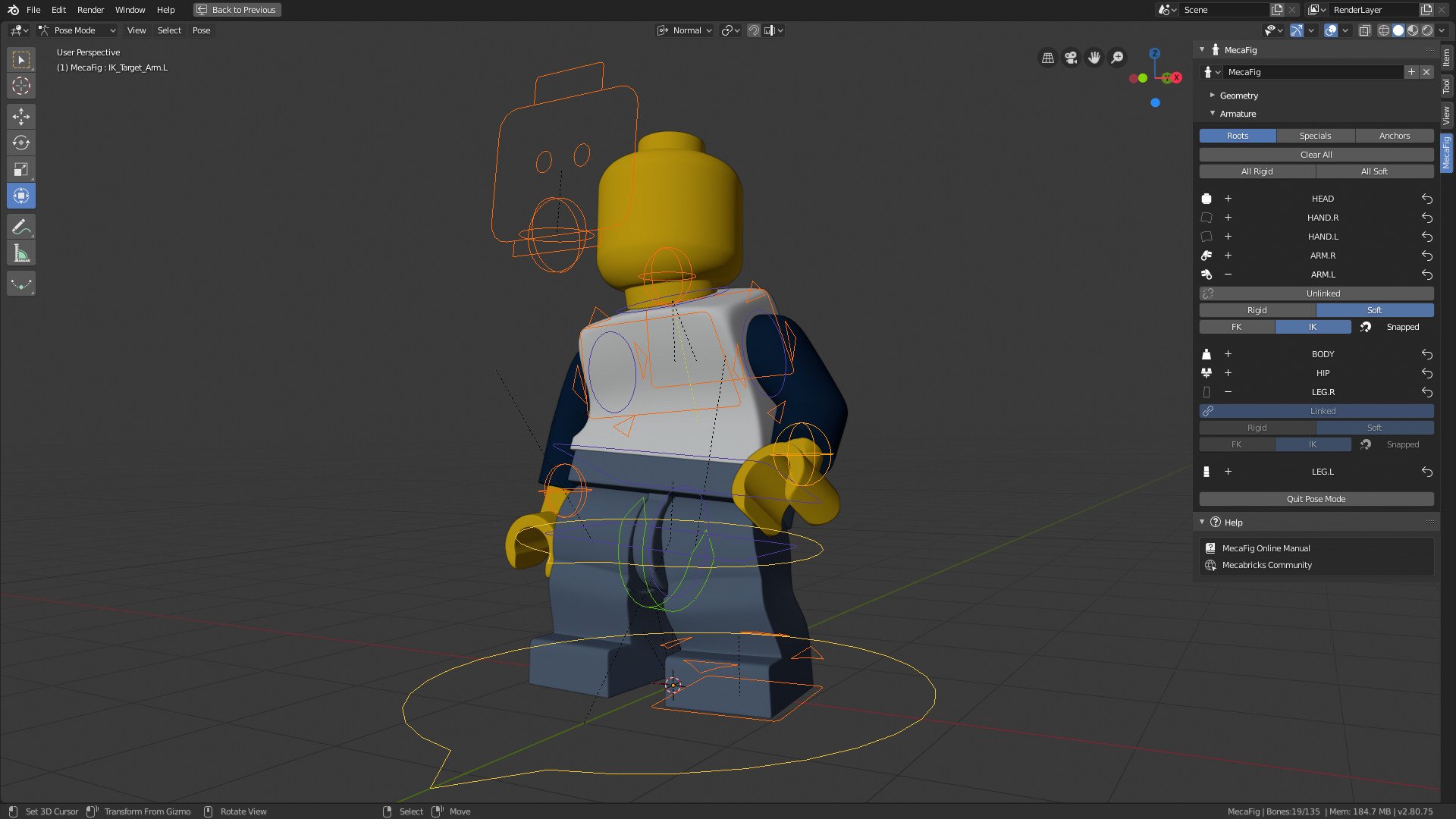Toggle snapping magnet icon
This screenshot has width=1456, height=819.
pos(754,30)
